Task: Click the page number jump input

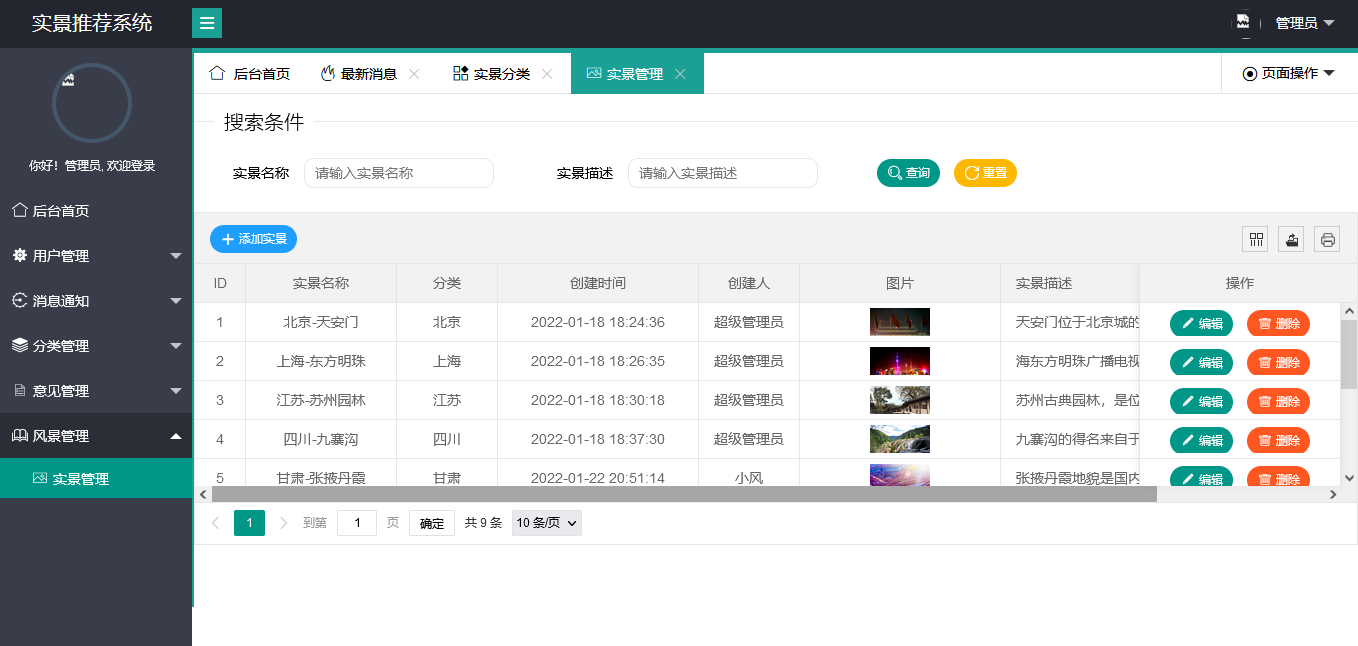Action: point(357,523)
